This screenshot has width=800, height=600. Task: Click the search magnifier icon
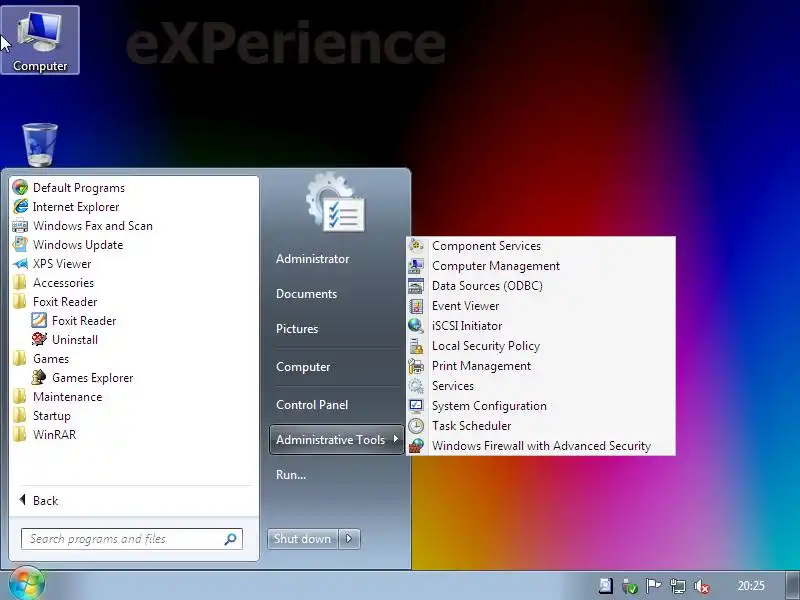pyautogui.click(x=230, y=539)
